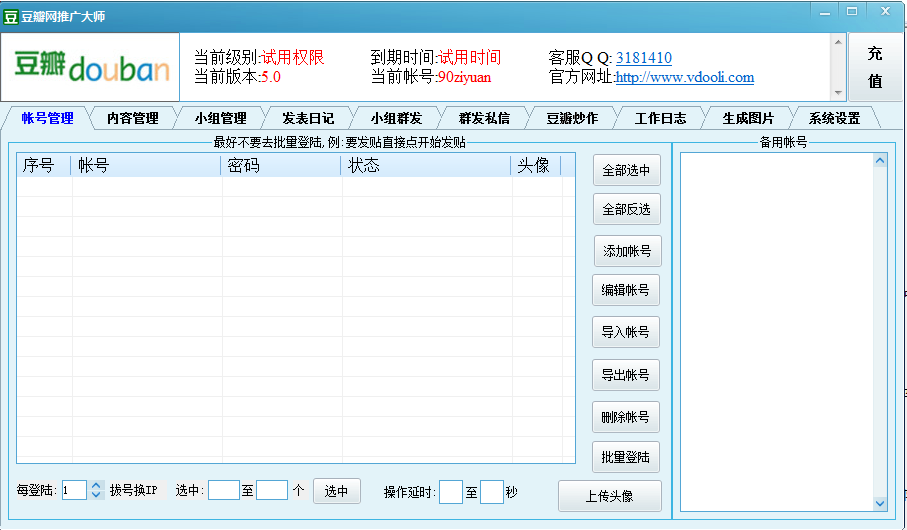Switch to the 帐号管理 tab
This screenshot has width=907, height=530.
pyautogui.click(x=47, y=118)
